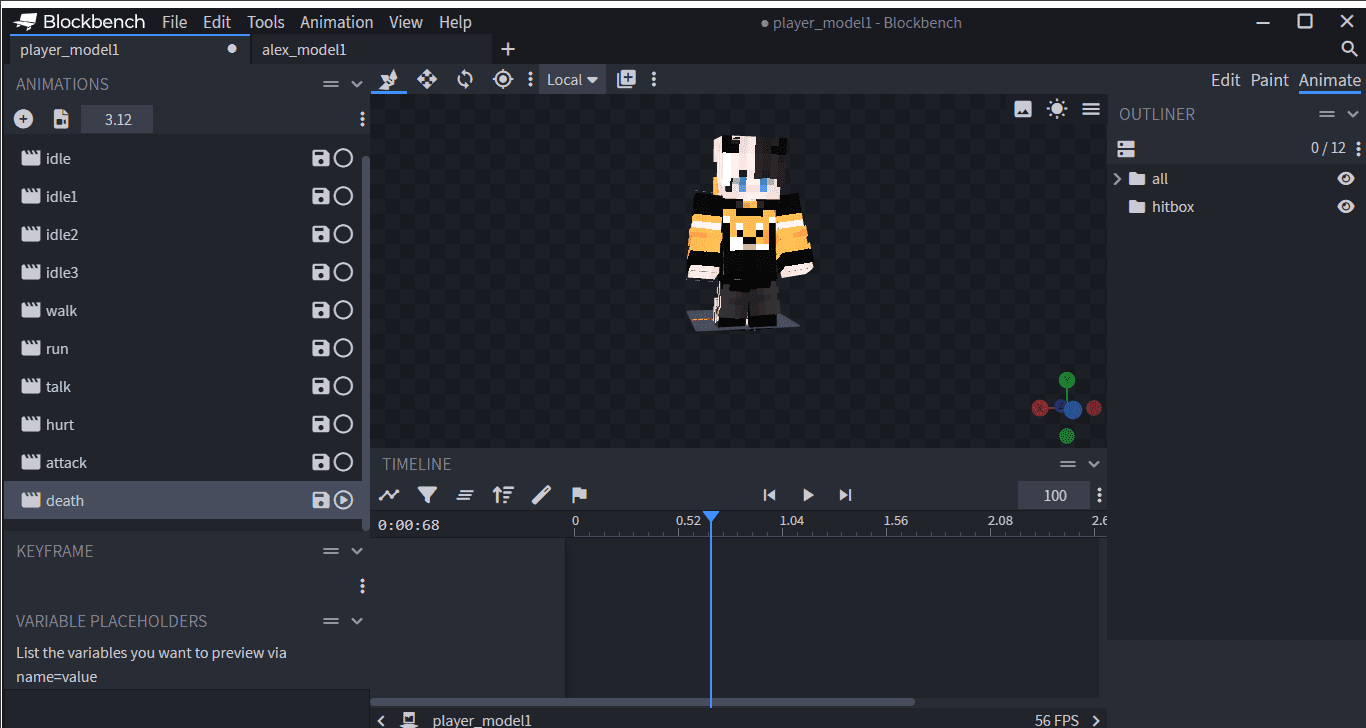Image resolution: width=1366 pixels, height=728 pixels.
Task: Click the Add Animation plus icon
Action: 24,119
